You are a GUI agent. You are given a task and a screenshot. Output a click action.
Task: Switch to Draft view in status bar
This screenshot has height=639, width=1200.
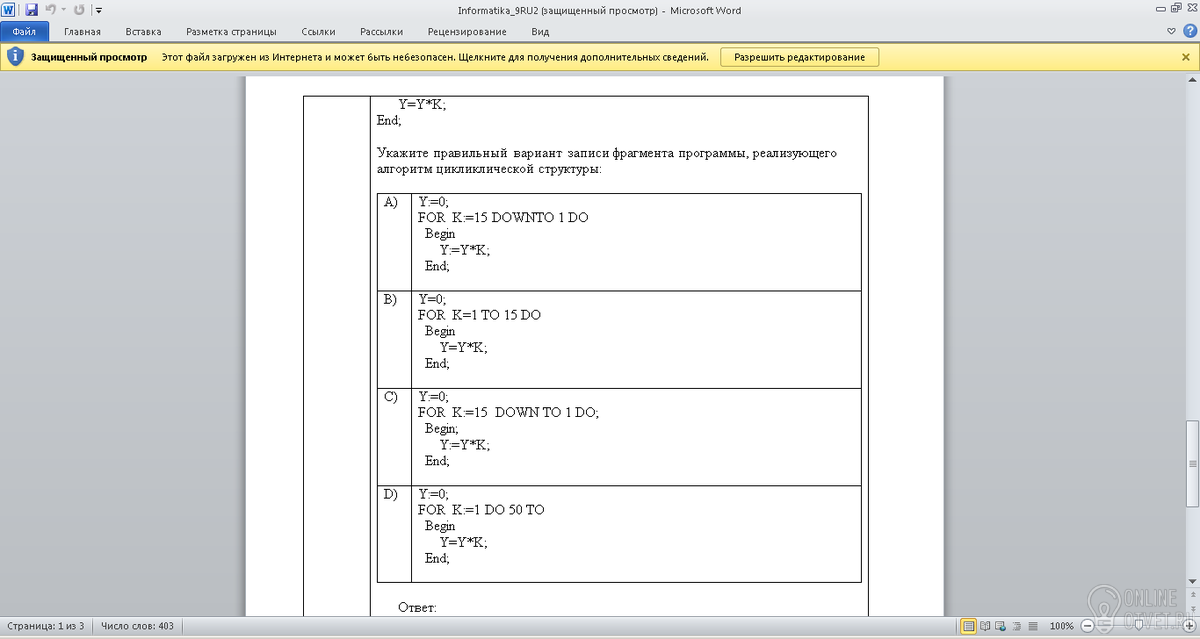click(1034, 626)
